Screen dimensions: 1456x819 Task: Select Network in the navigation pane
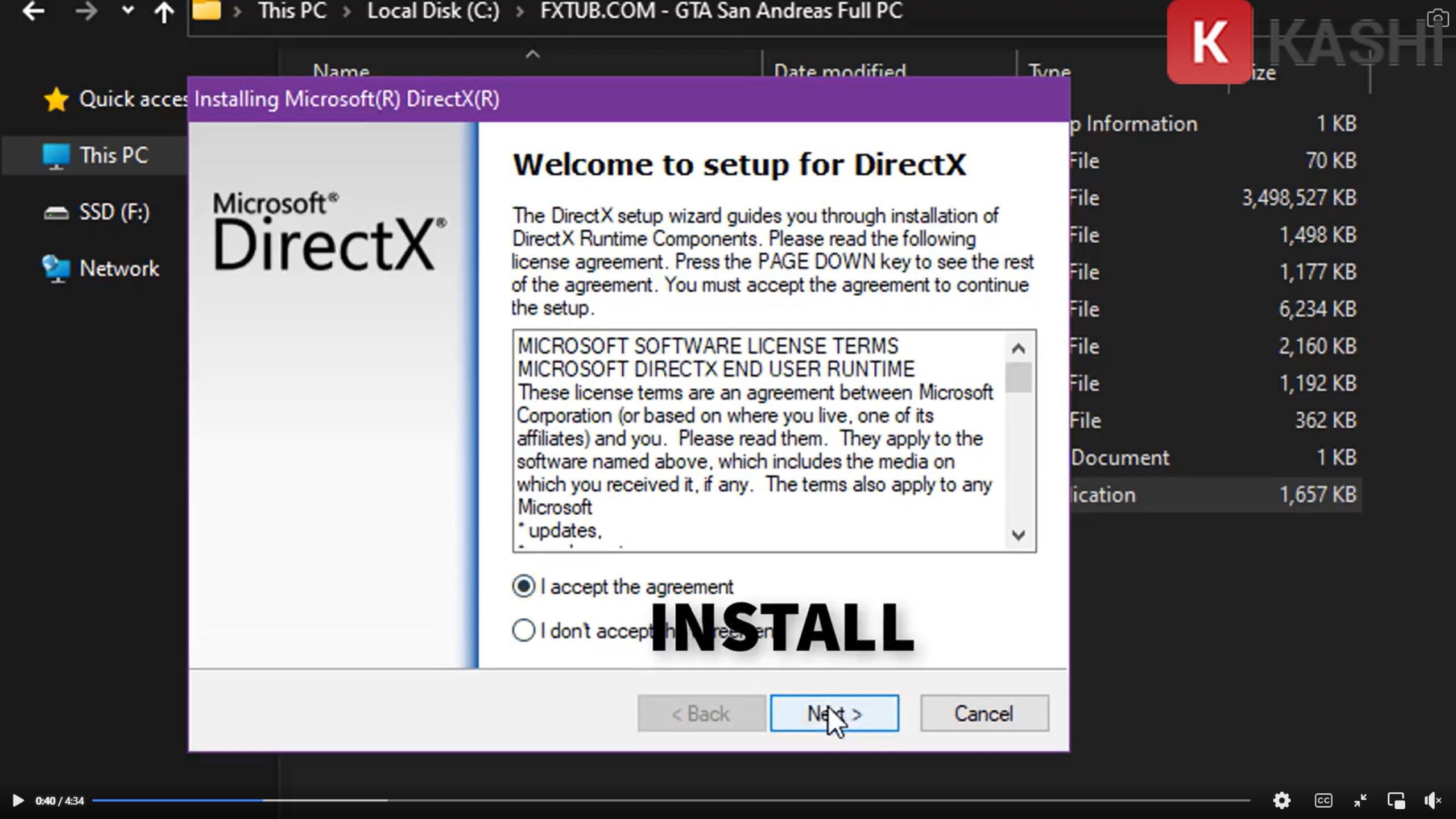click(x=118, y=268)
